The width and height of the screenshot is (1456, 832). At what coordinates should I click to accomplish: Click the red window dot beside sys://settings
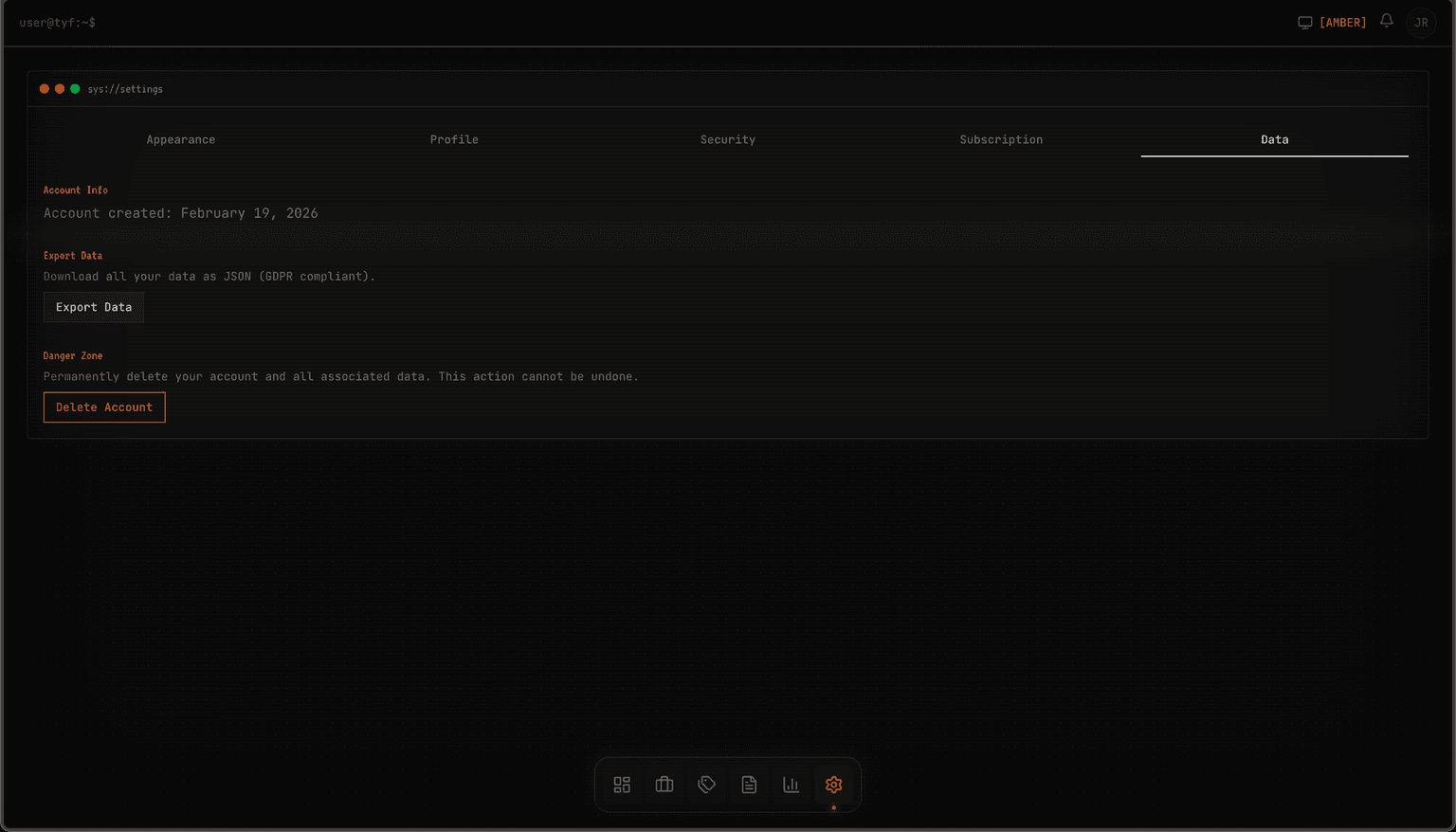click(x=45, y=89)
